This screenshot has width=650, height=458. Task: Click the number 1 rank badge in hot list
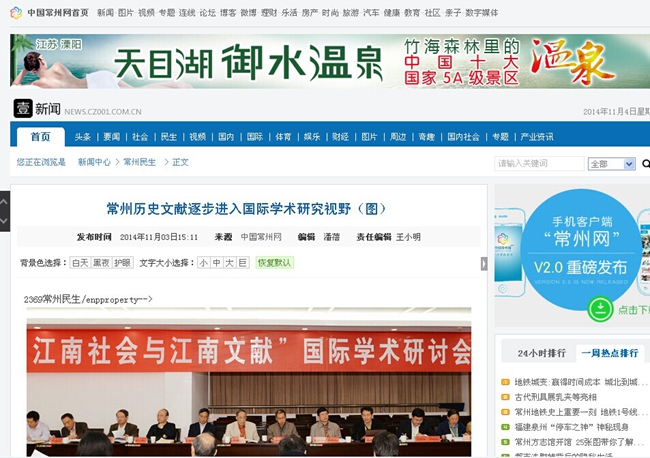coord(505,382)
